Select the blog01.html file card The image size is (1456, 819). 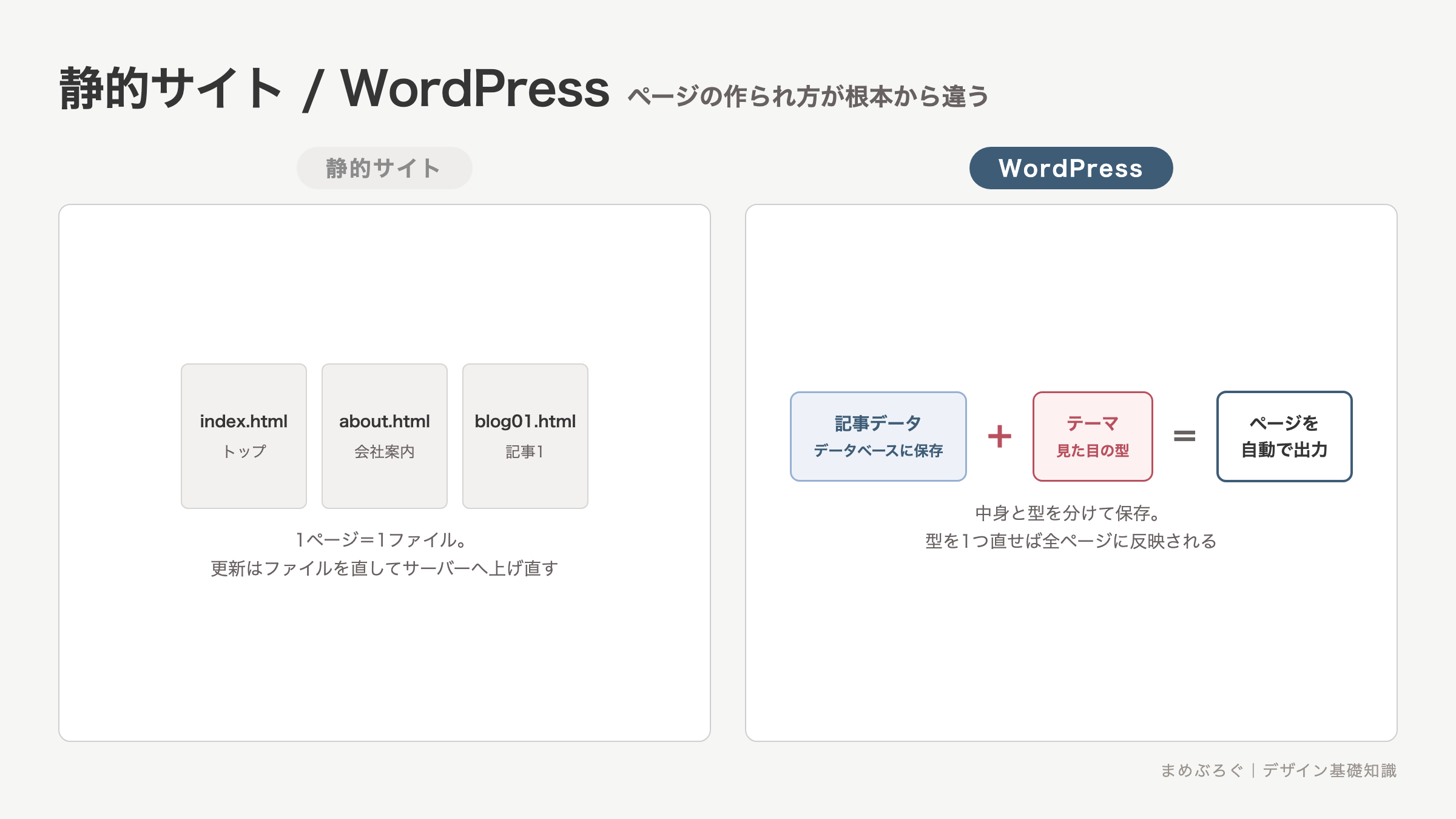(525, 436)
